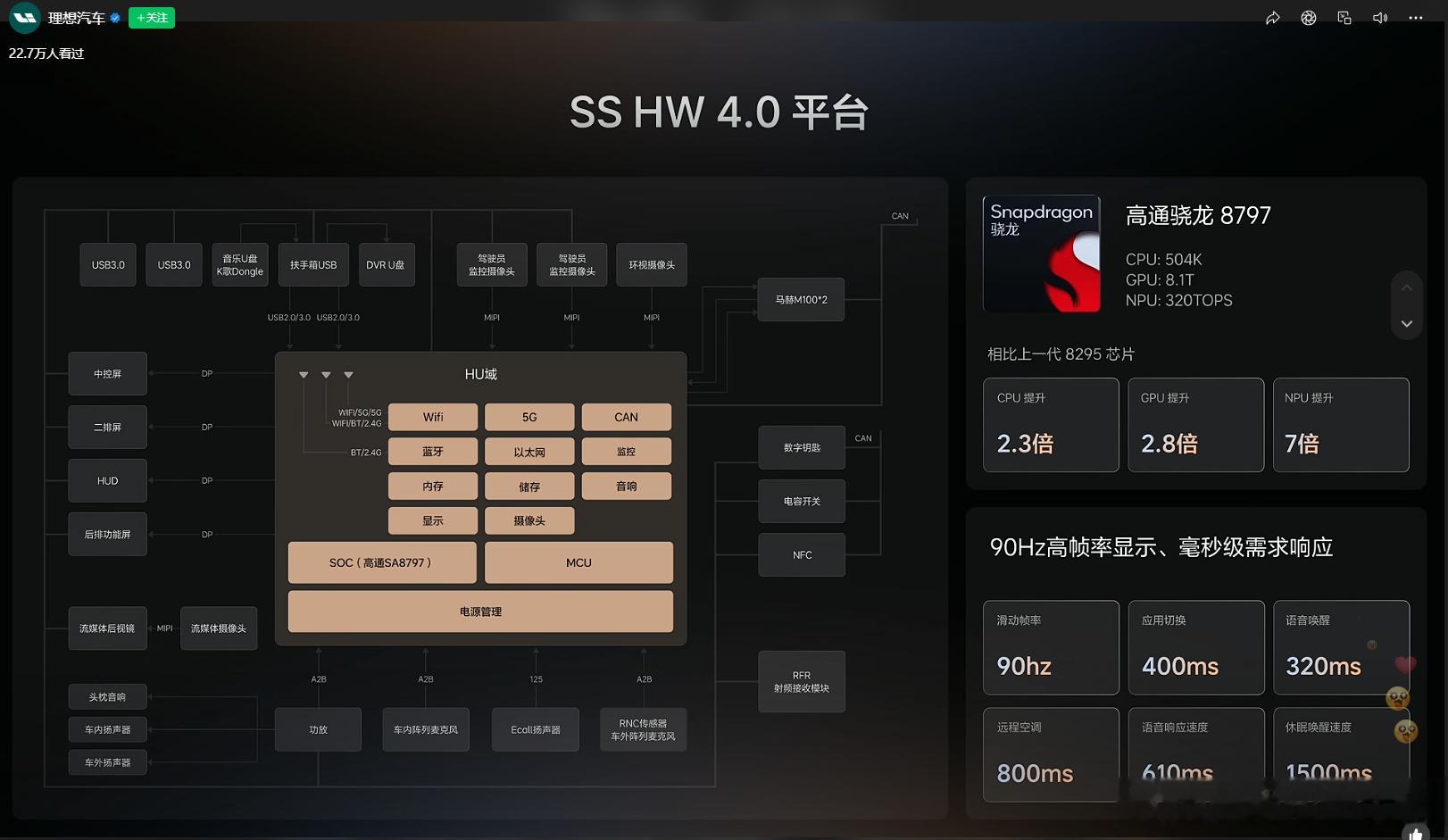Image resolution: width=1448 pixels, height=840 pixels.
Task: Click the MCU bar
Action: (x=578, y=563)
